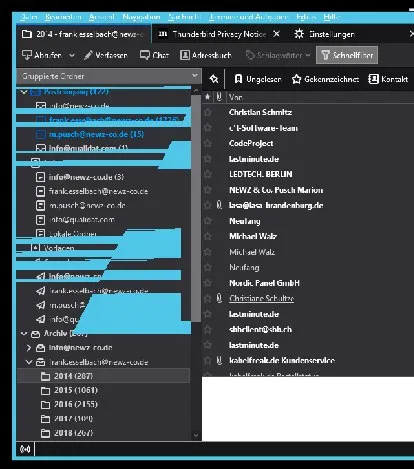Click Verfassen to compose a message
The image size is (414, 469).
point(106,55)
